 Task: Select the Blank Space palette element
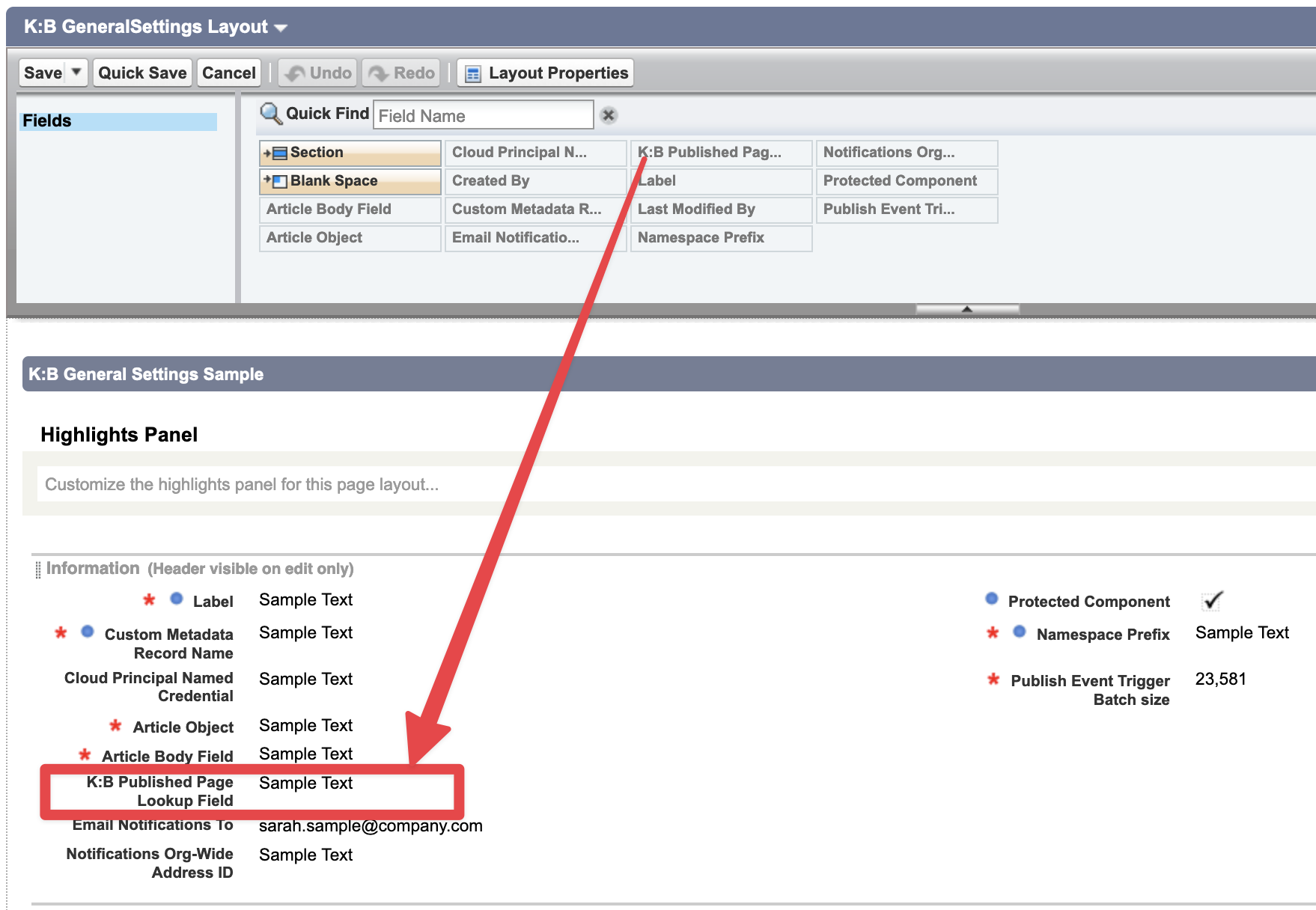pos(350,181)
